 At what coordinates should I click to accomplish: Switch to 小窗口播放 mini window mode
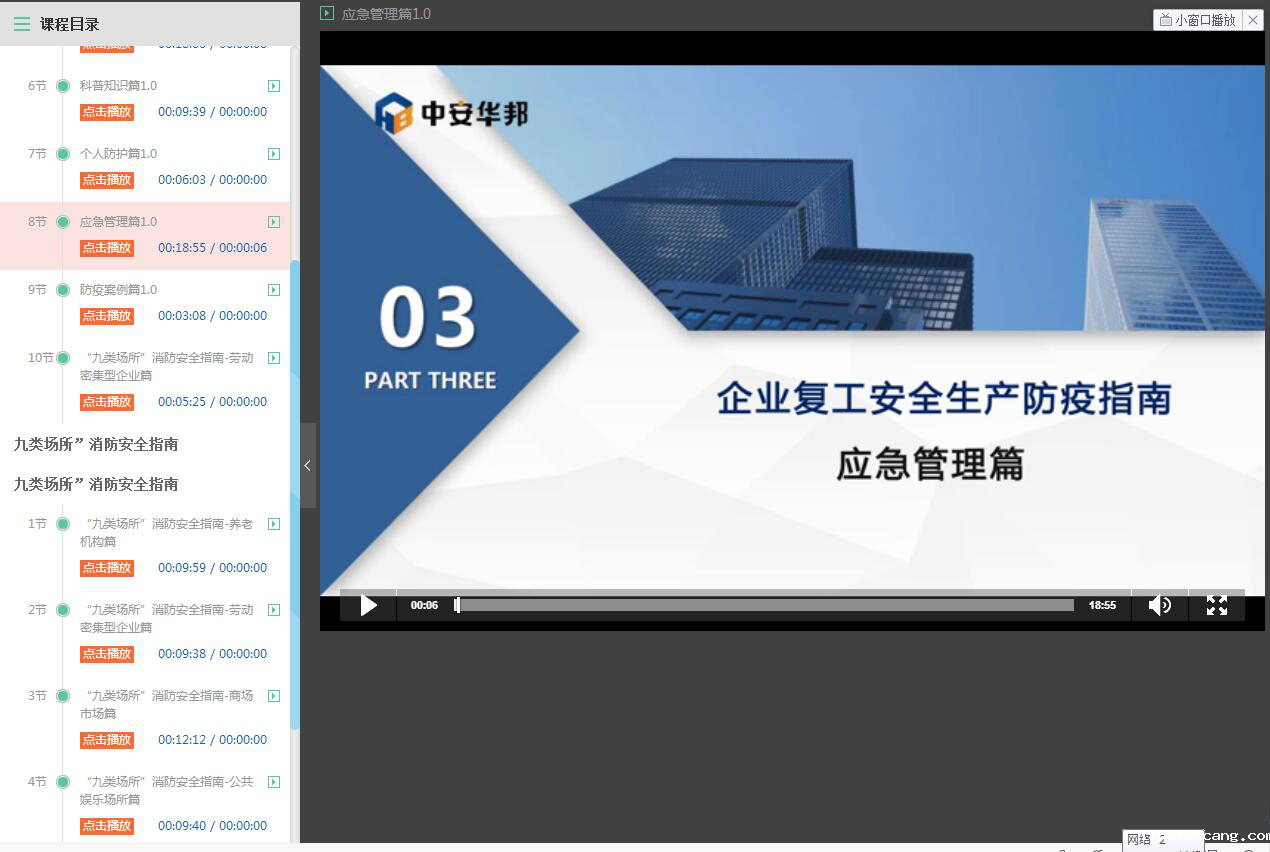[1197, 20]
